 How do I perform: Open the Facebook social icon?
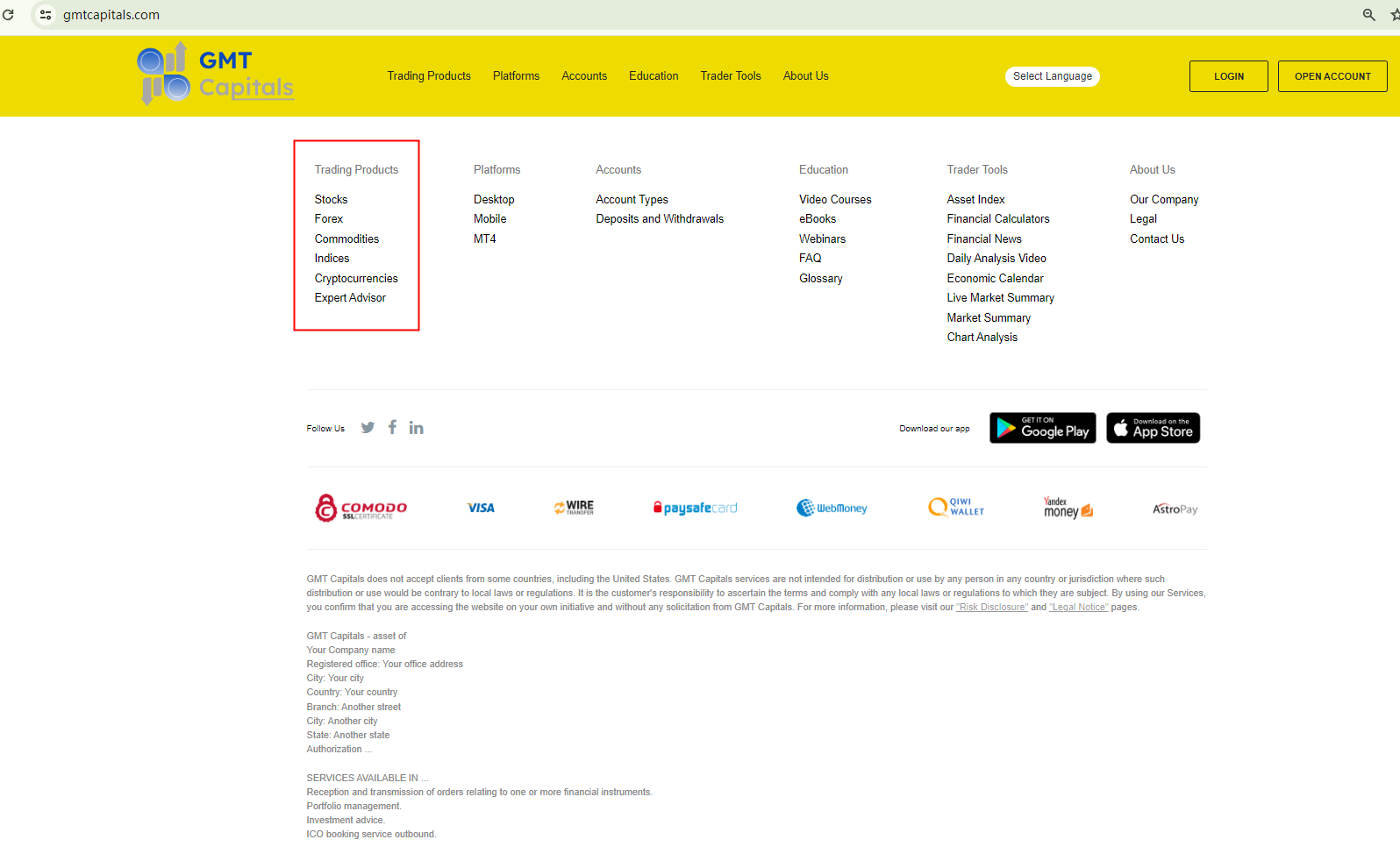point(392,427)
